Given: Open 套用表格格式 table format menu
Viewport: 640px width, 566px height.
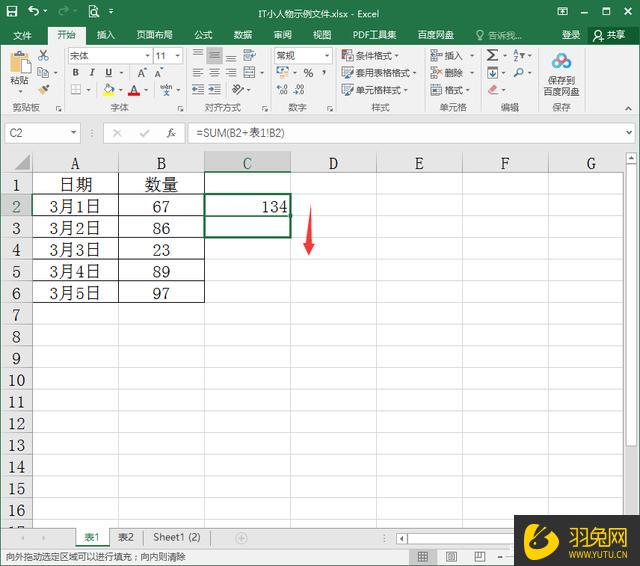Looking at the screenshot, I should point(378,73).
